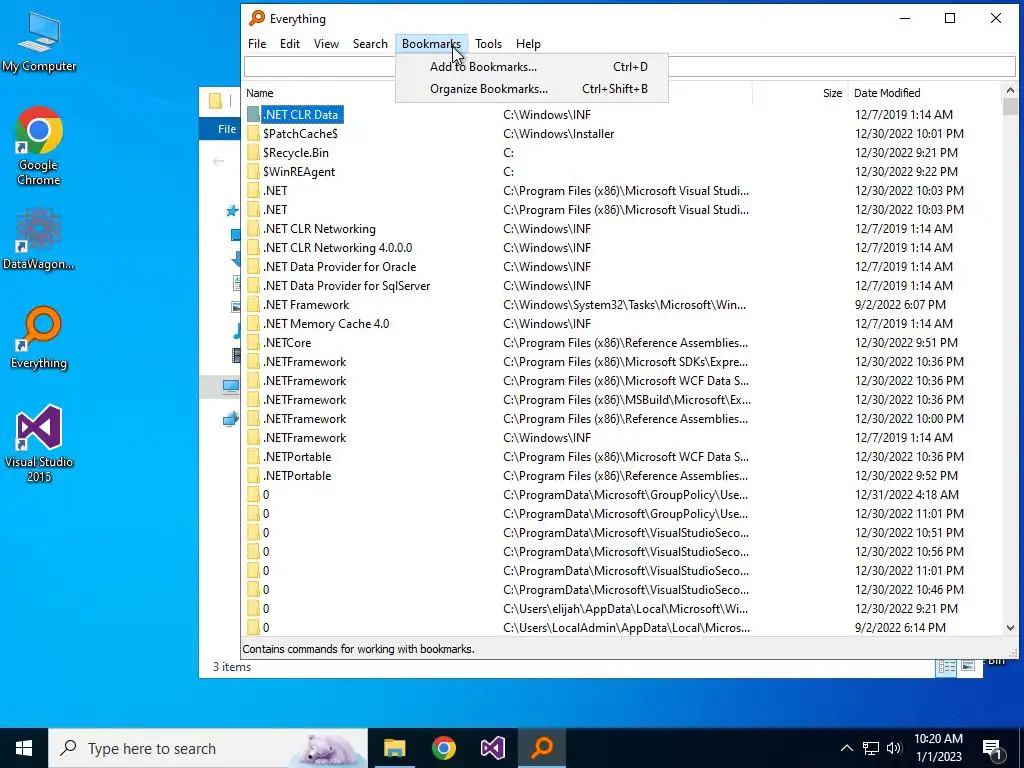Screen dimensions: 1024x768
Task: Open the Help menu
Action: [528, 44]
